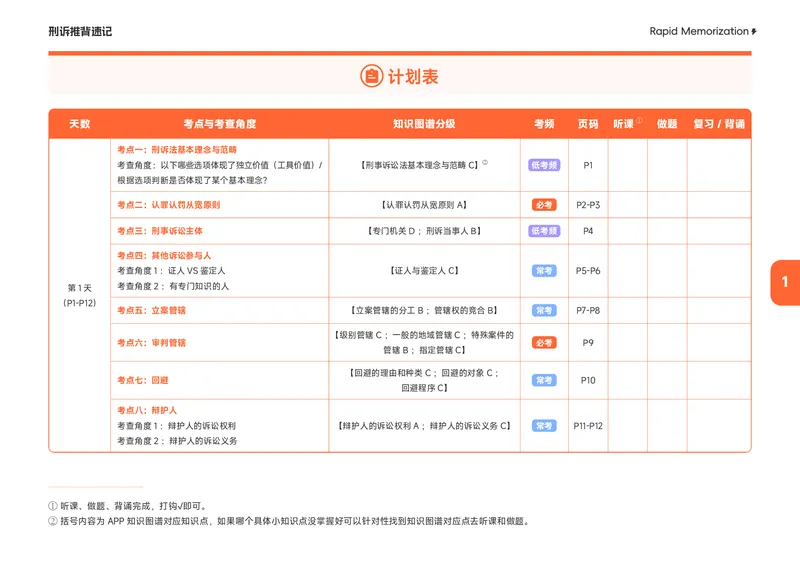
Task: Click page number cell P9
Action: click(588, 342)
